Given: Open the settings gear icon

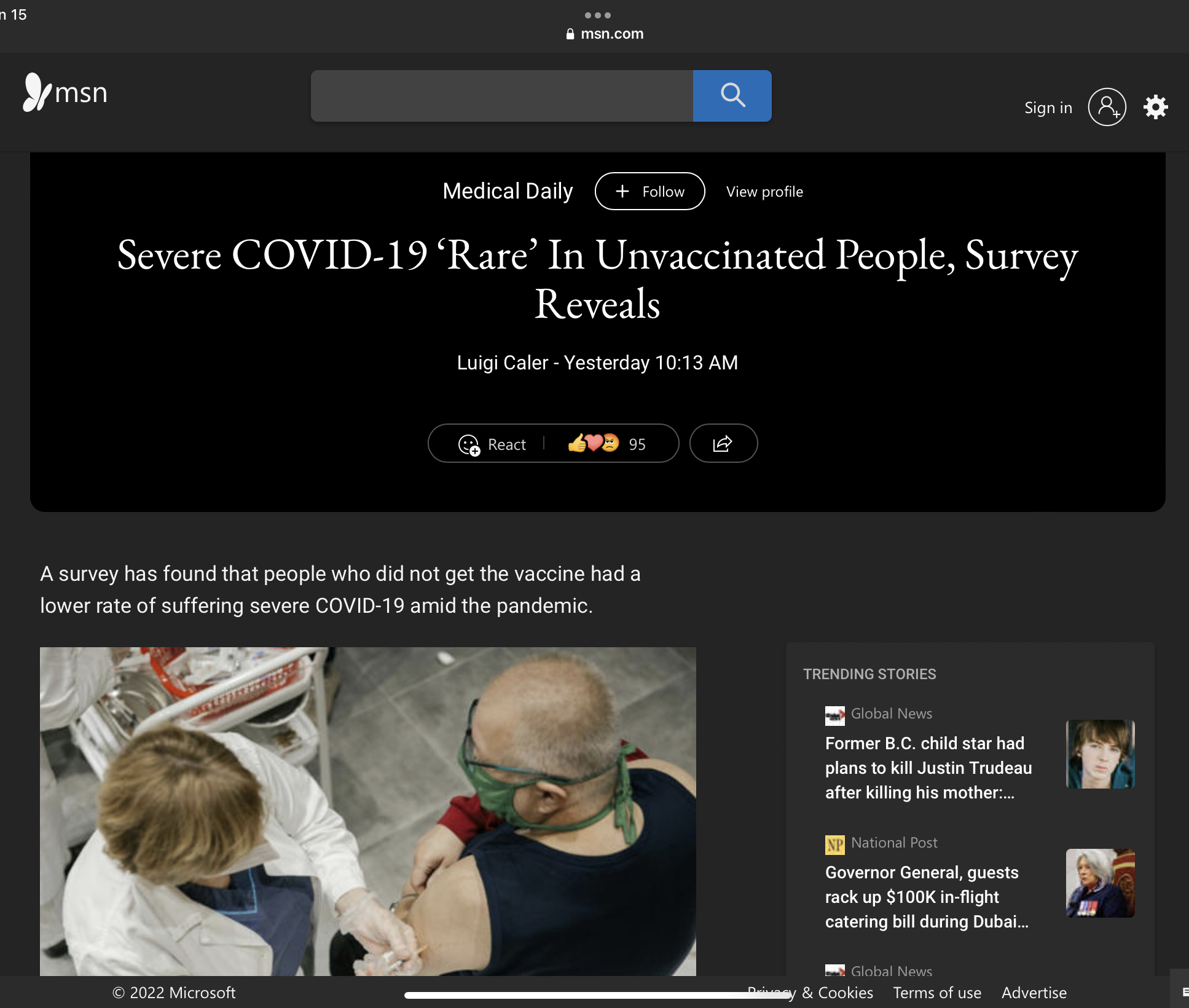Looking at the screenshot, I should 1155,107.
